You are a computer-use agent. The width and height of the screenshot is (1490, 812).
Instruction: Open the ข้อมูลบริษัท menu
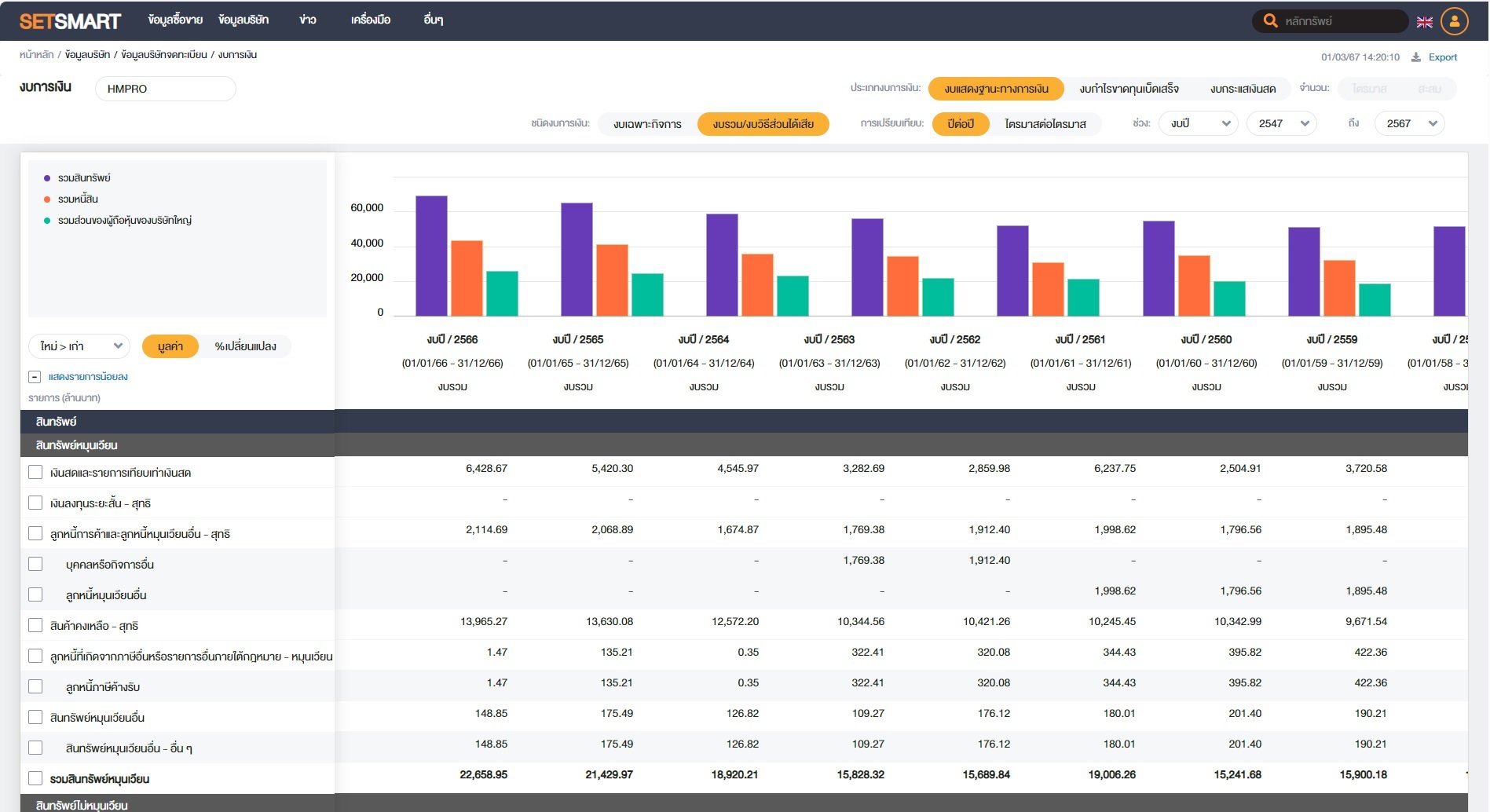pos(243,20)
